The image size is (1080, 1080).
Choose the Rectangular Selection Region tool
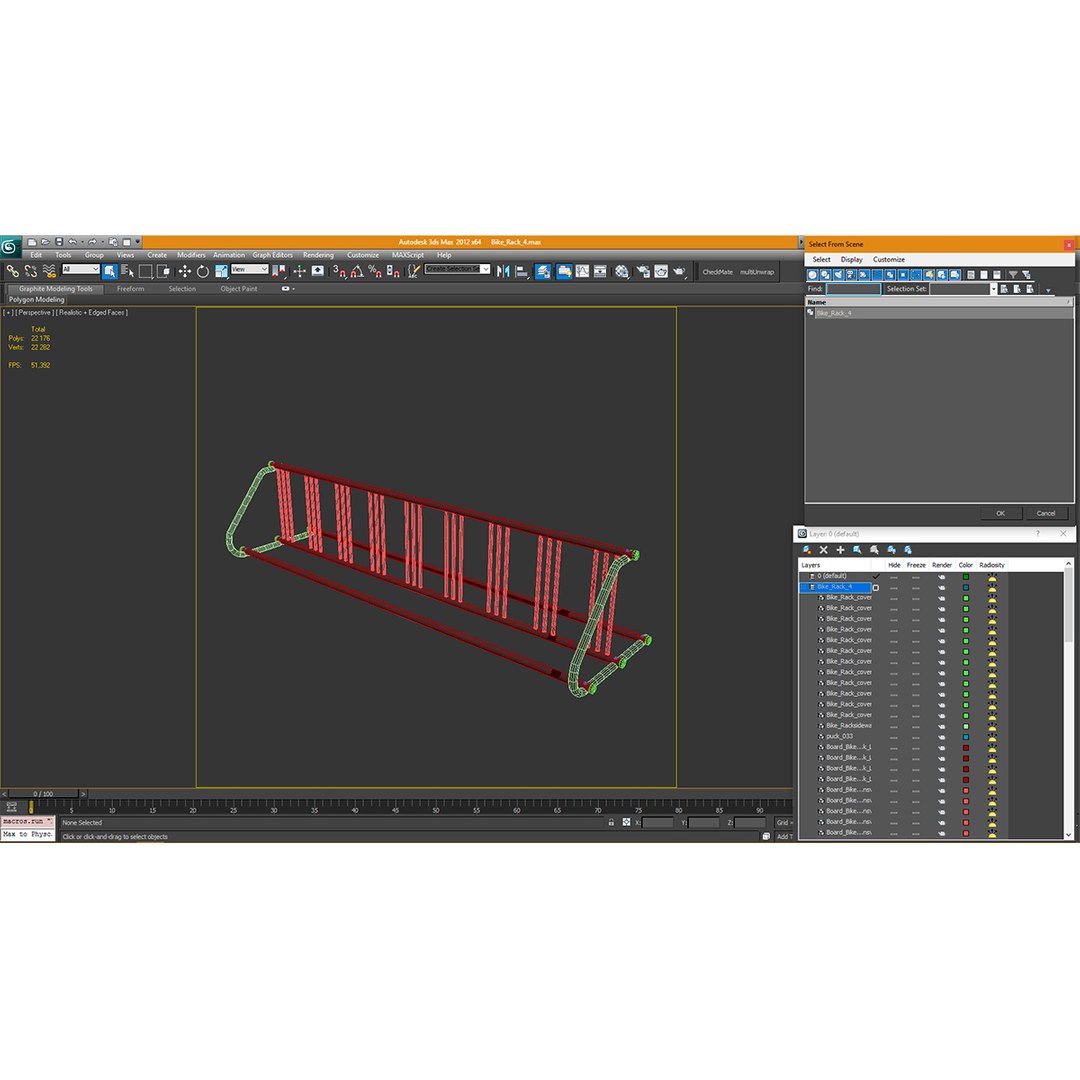coord(145,271)
